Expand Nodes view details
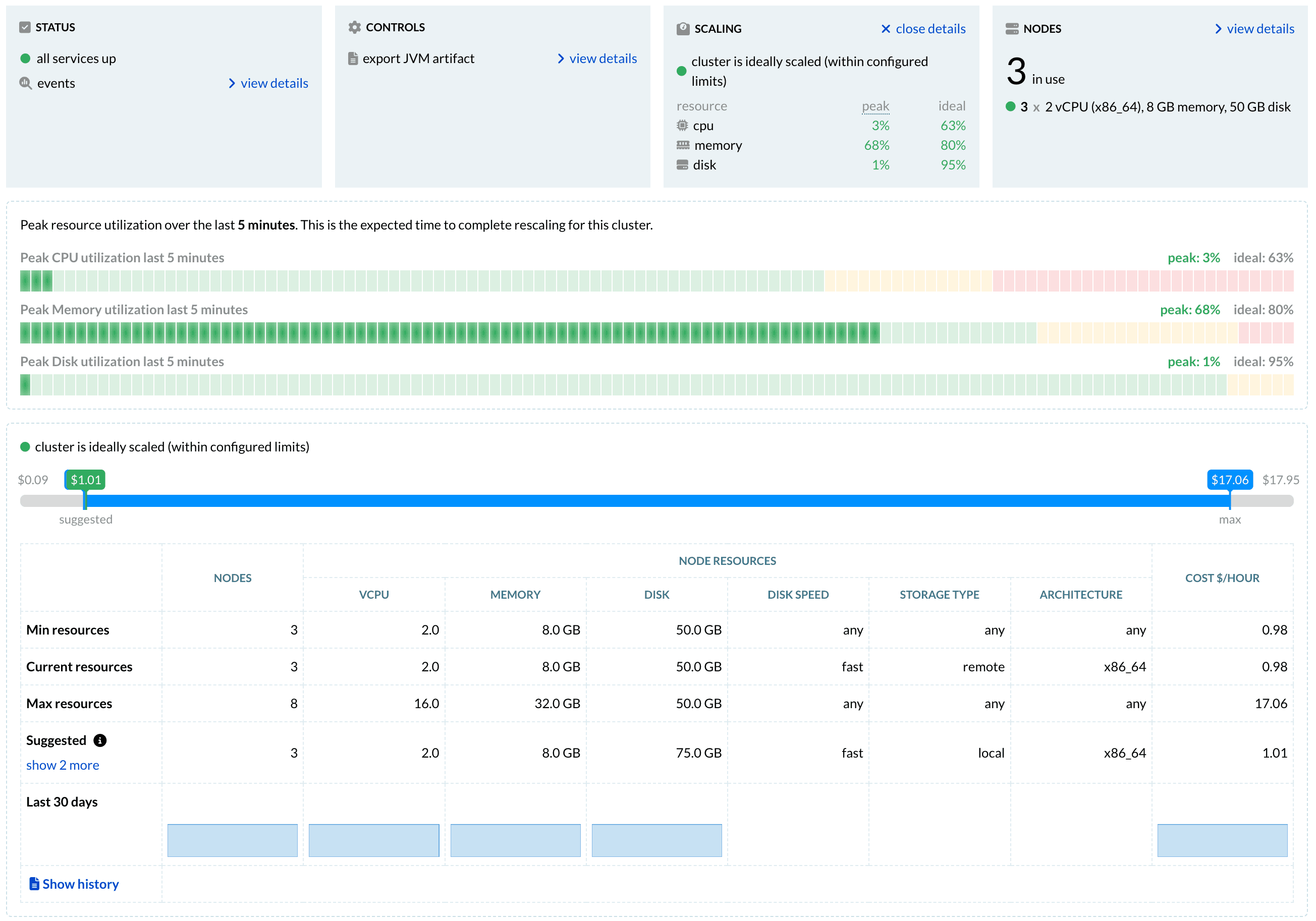The width and height of the screenshot is (1316, 921). (x=1254, y=29)
